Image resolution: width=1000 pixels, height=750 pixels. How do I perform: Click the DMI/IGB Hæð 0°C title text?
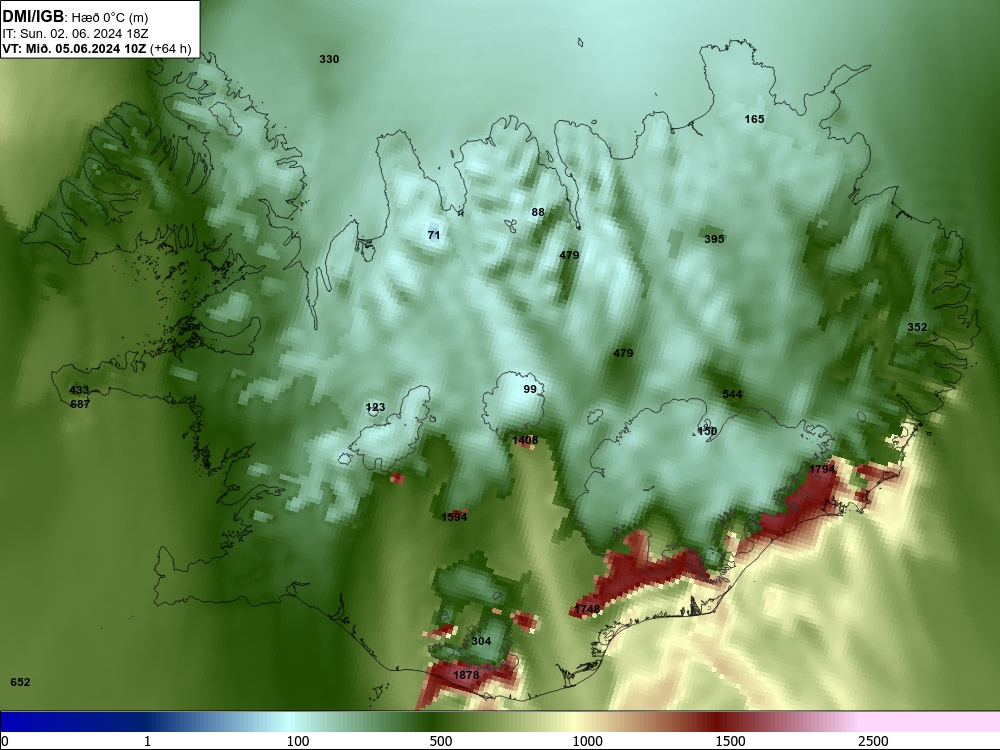pyautogui.click(x=75, y=17)
